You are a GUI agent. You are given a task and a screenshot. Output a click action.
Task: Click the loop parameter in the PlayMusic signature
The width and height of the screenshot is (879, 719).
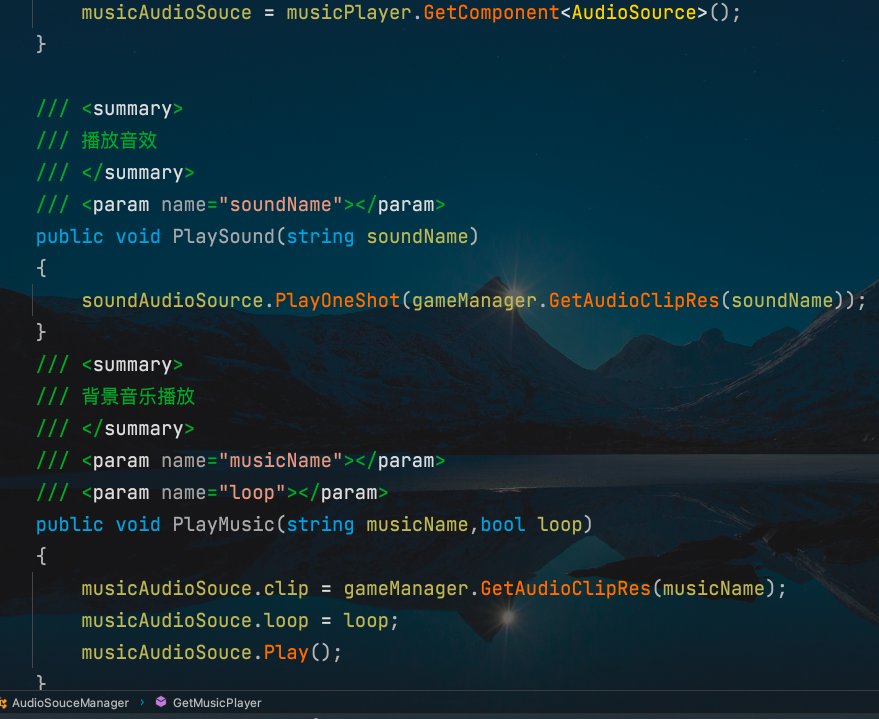559,525
